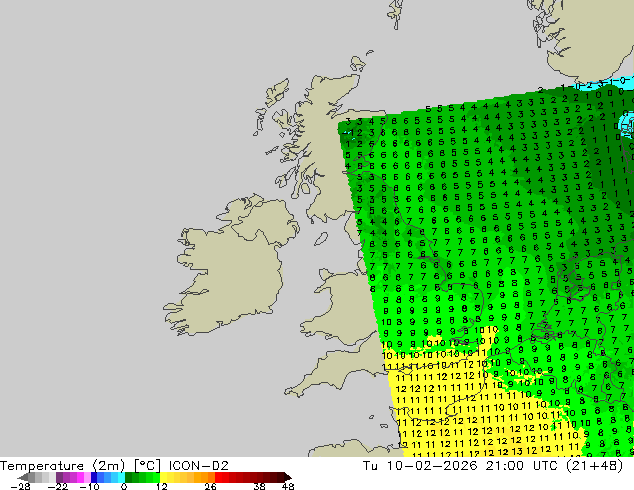This screenshot has width=634, height=490.
Task: Click the '10-02-2026' forecast date
Action: pyautogui.click(x=431, y=466)
